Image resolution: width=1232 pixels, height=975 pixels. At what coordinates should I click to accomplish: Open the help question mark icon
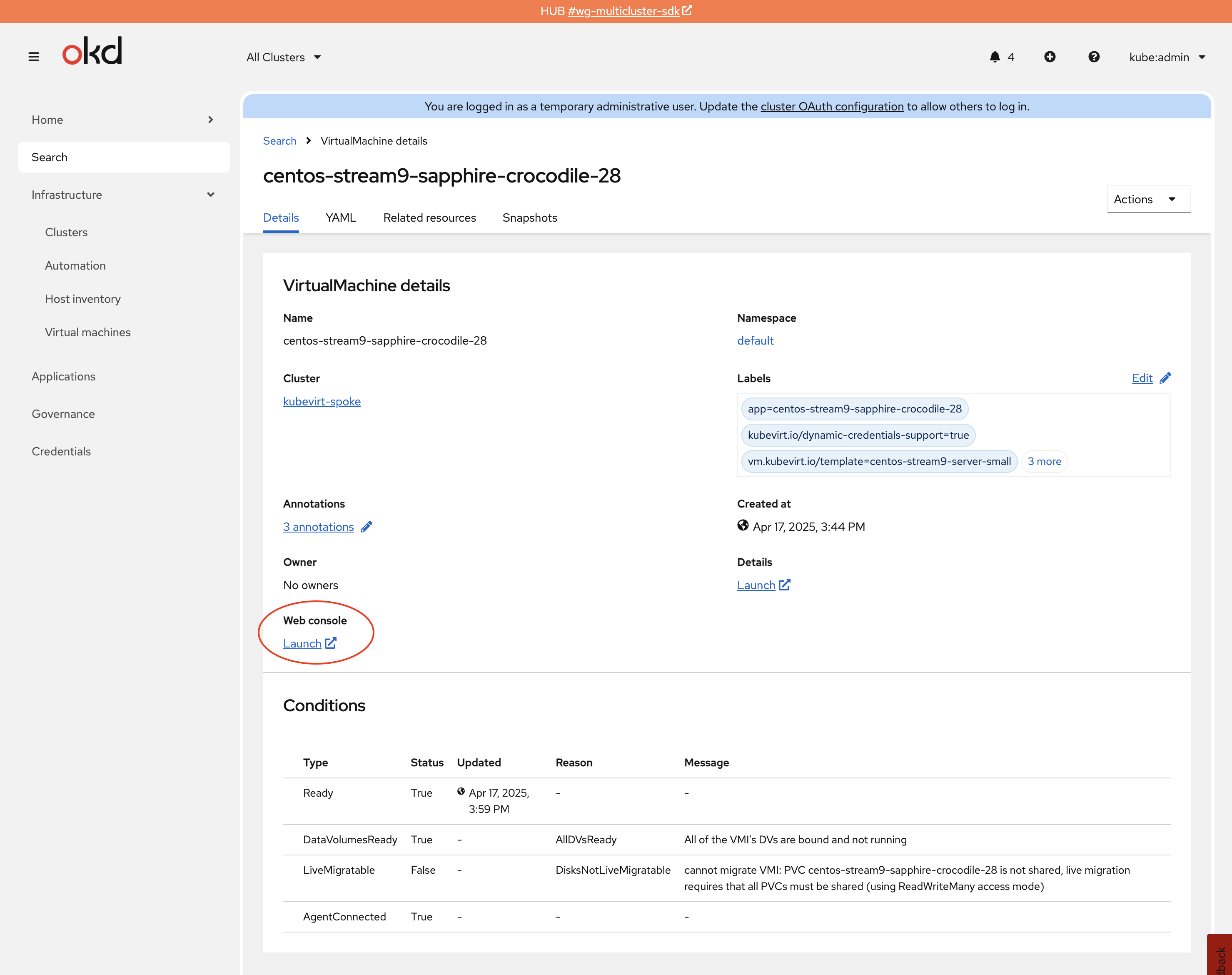pyautogui.click(x=1093, y=57)
